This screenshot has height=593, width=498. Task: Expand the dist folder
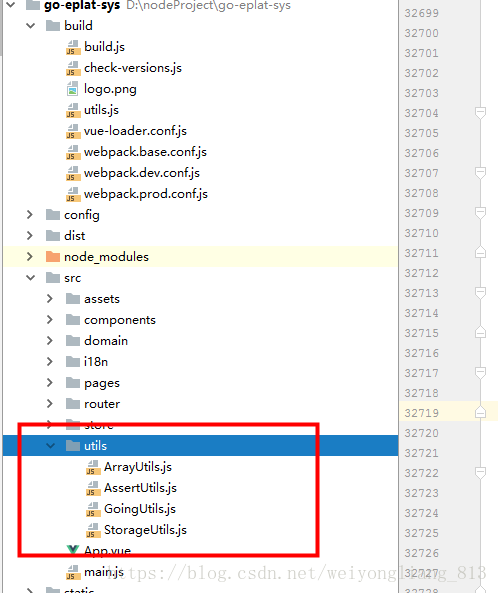coord(30,236)
